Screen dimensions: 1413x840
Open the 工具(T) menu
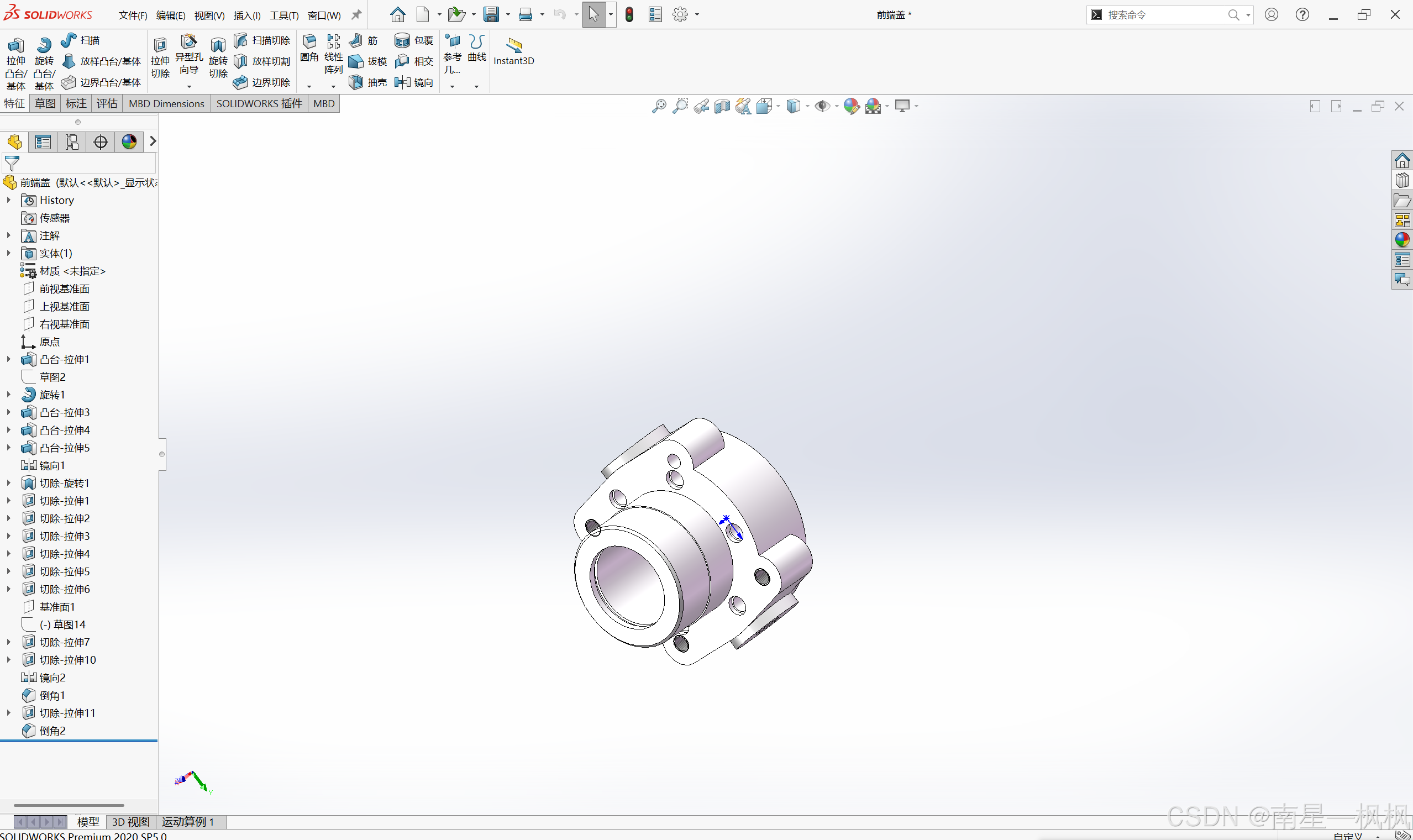point(283,15)
